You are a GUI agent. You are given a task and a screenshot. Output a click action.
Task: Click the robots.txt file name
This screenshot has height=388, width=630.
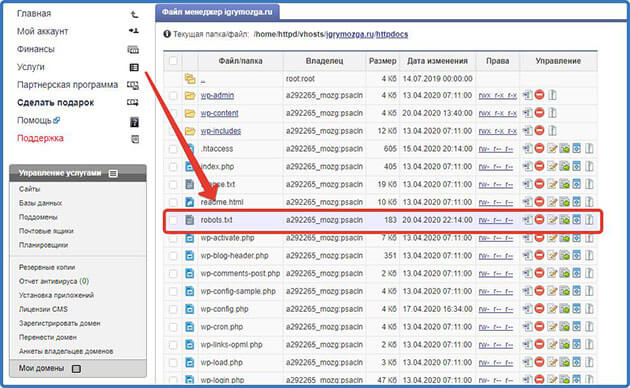[217, 220]
